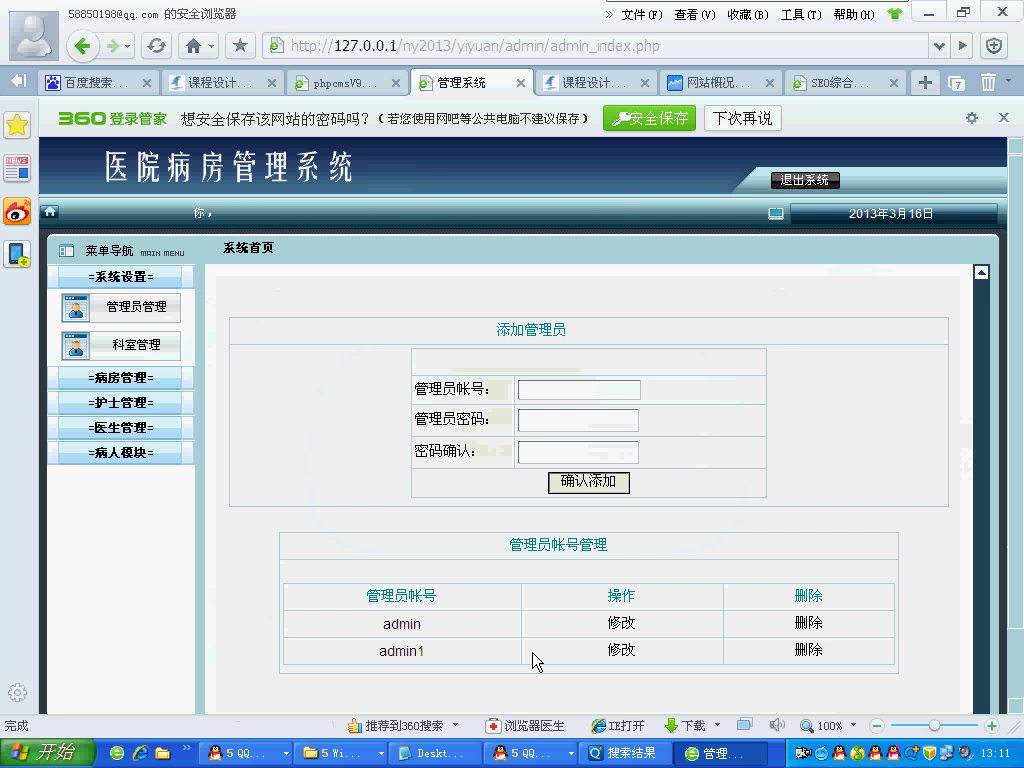Open the 收藏(B) menu
The width and height of the screenshot is (1024, 768).
coord(748,14)
